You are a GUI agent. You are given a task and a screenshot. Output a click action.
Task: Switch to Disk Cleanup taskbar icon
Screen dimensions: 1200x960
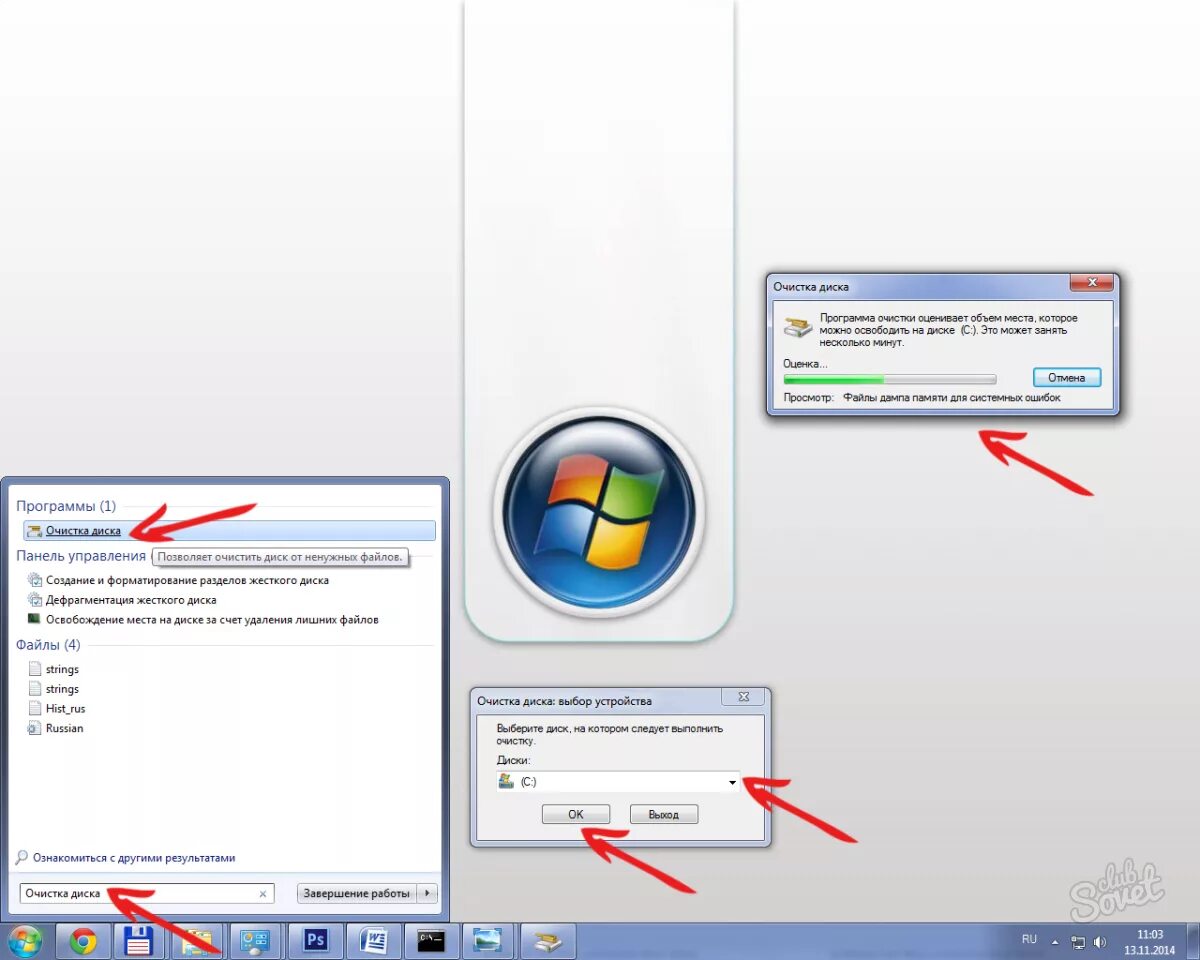[x=547, y=941]
